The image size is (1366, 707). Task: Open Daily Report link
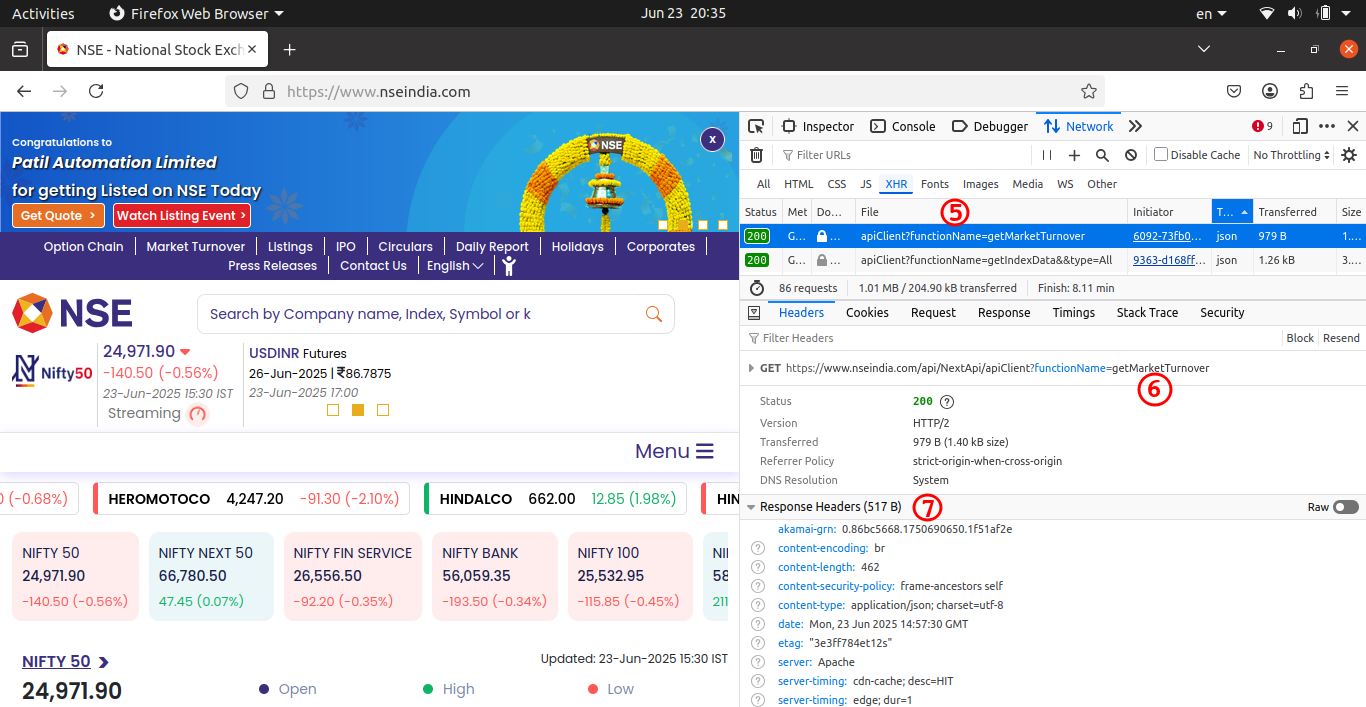492,247
